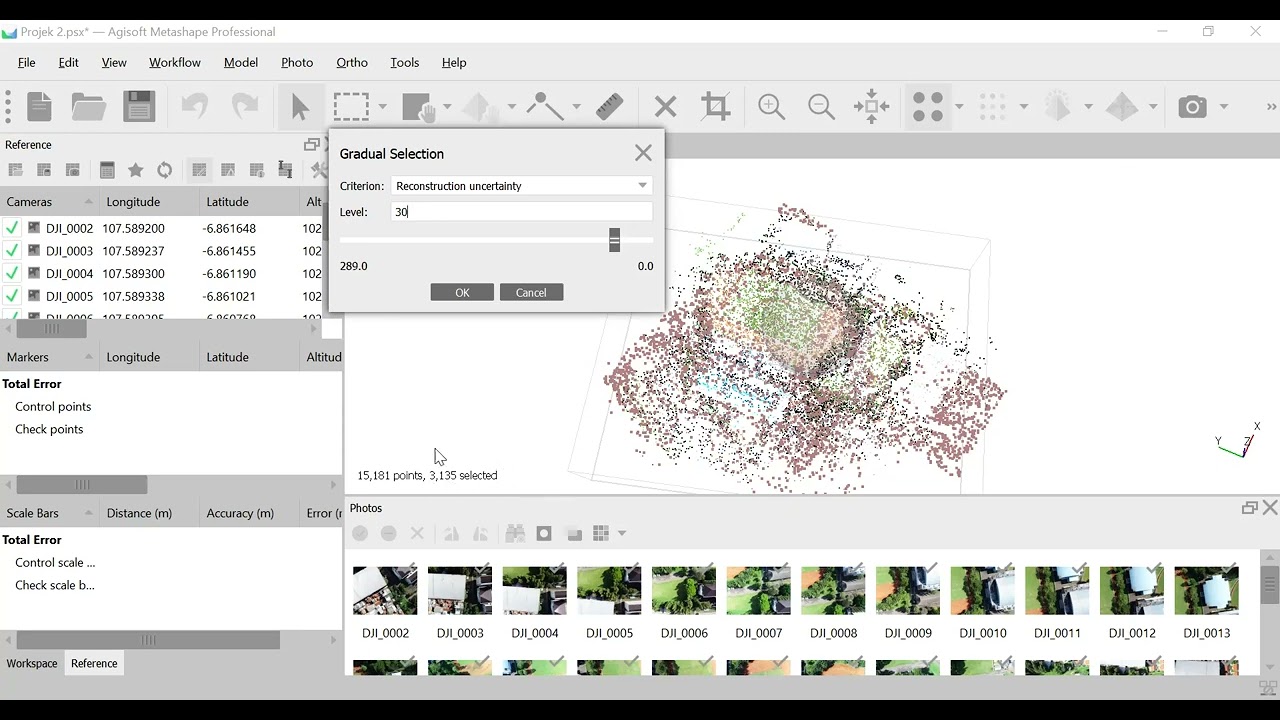Select the Move Region tool
1280x720 pixels.
[x=417, y=107]
